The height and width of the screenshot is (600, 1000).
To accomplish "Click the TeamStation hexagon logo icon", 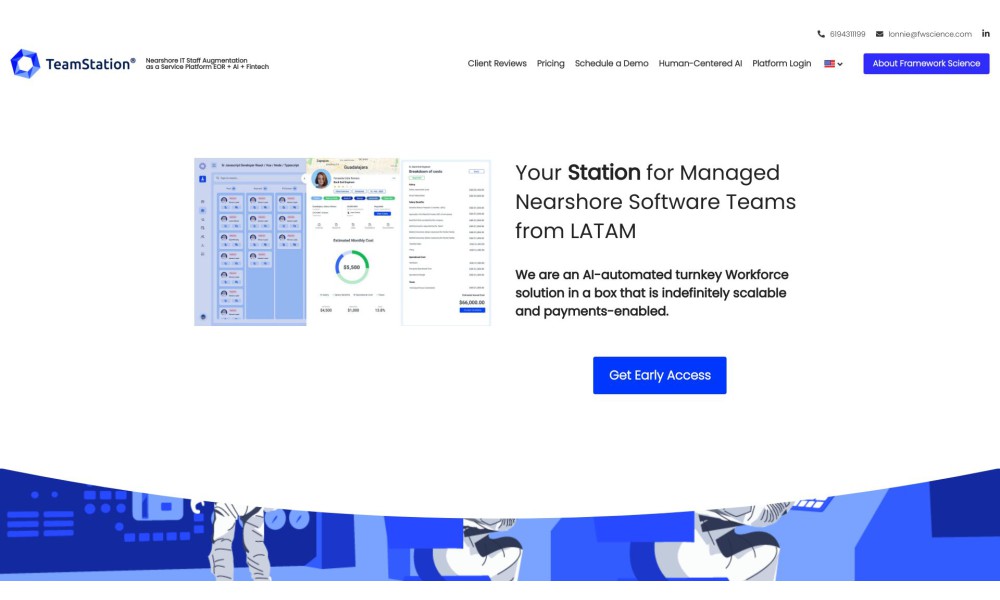I will pos(26,64).
